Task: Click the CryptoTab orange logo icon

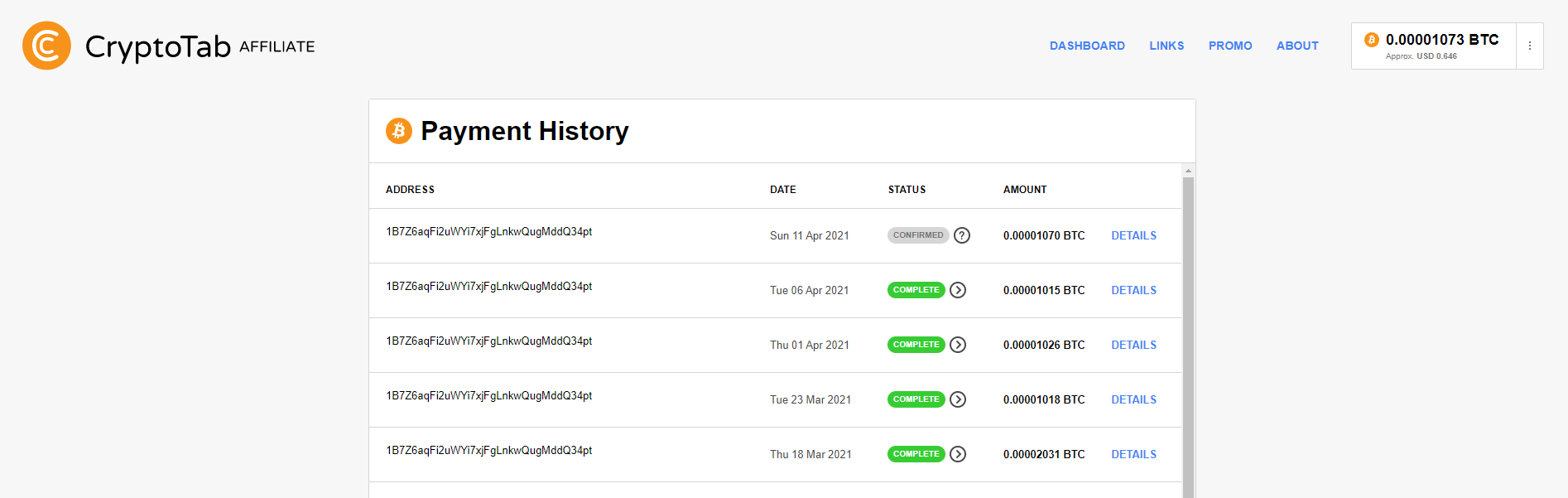Action: click(x=46, y=46)
